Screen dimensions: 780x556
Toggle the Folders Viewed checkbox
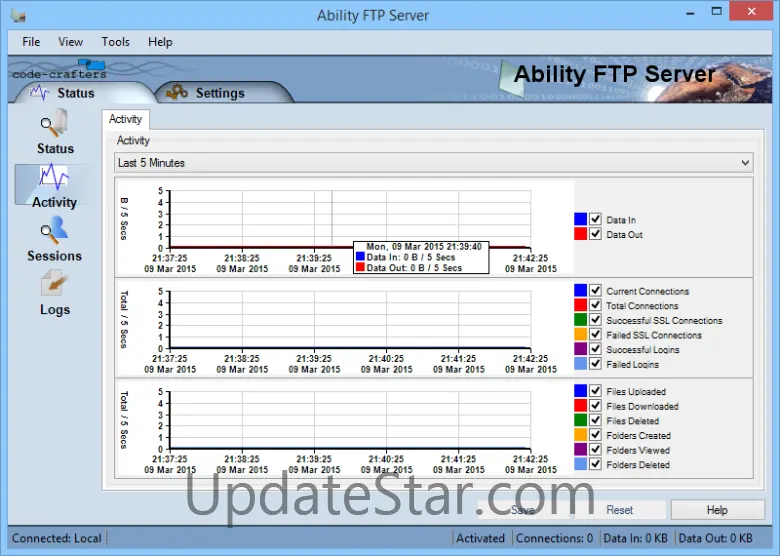coord(595,449)
